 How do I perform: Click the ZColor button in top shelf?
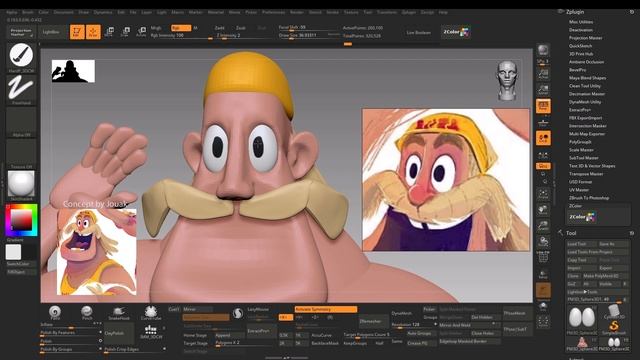click(456, 32)
